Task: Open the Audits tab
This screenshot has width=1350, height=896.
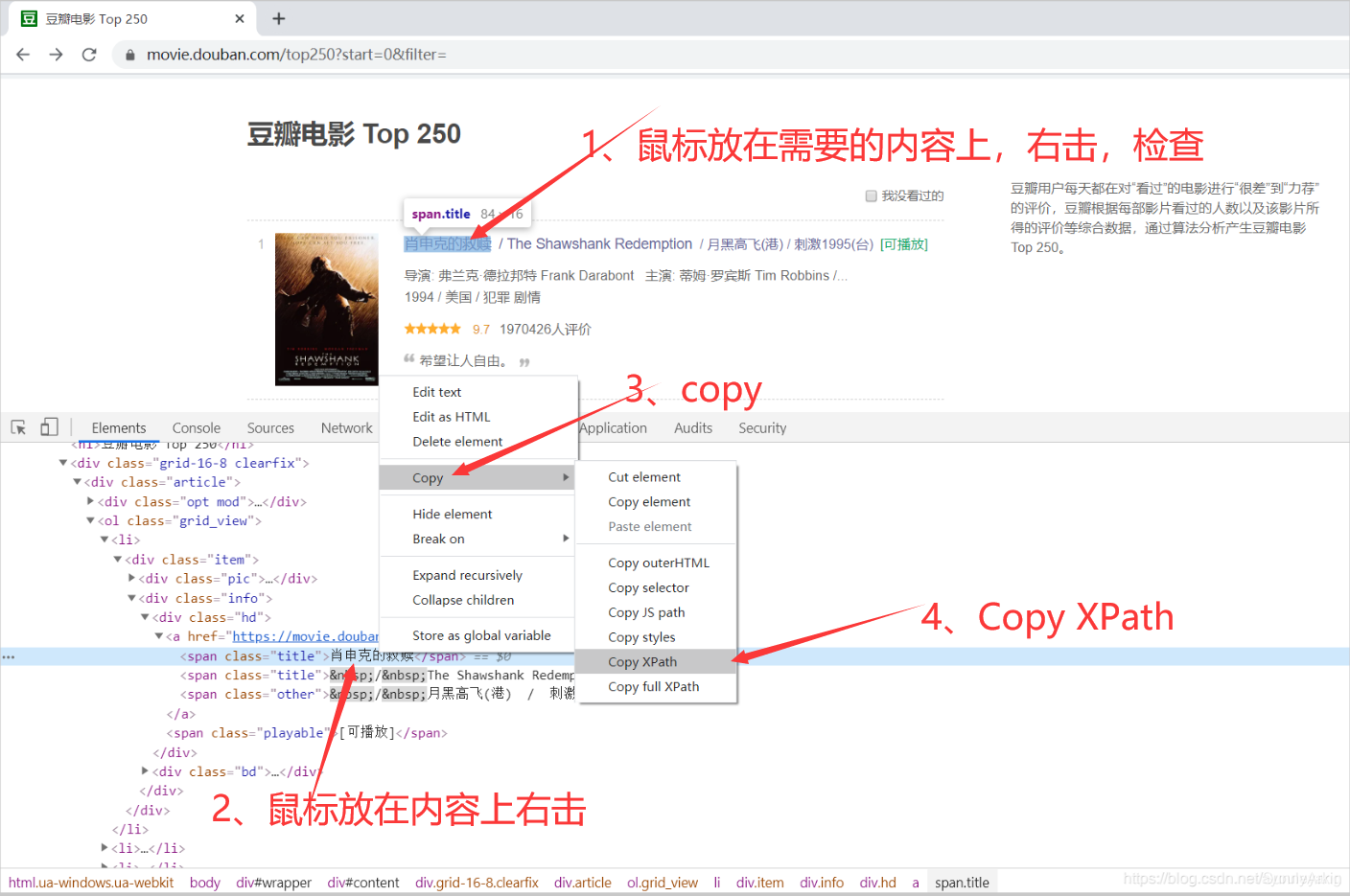Action: click(x=693, y=427)
